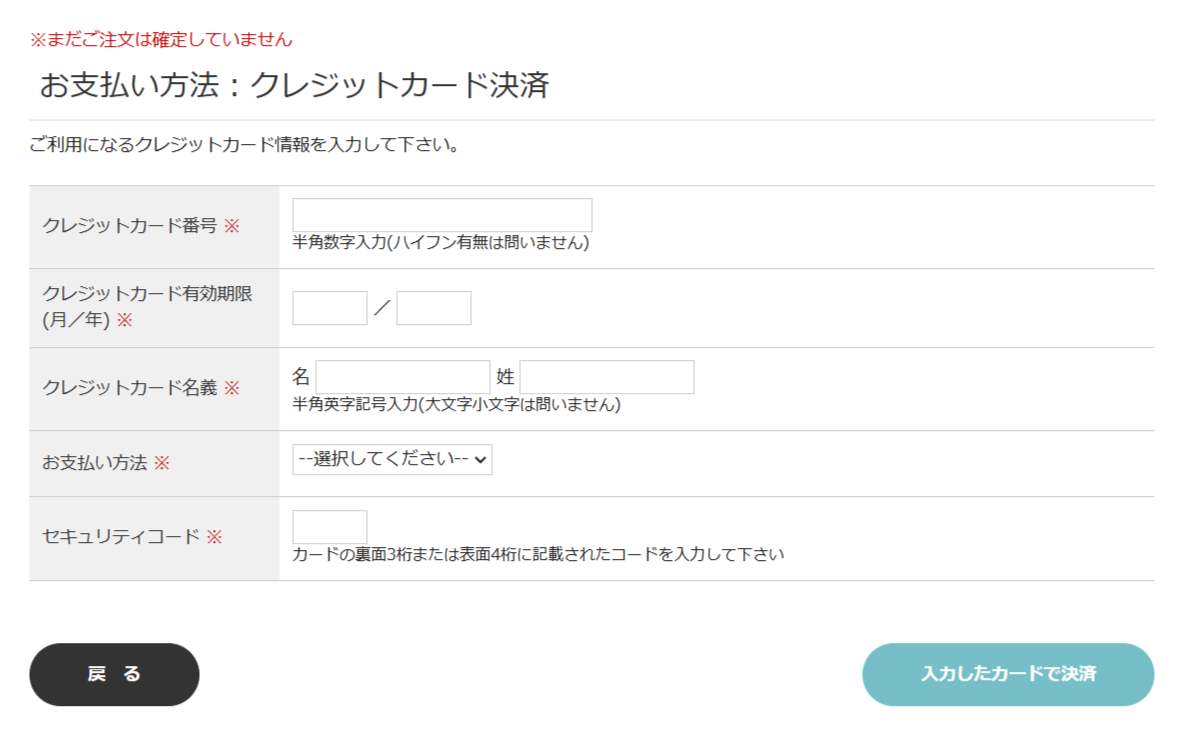Click the クレジットカード番号 row label
This screenshot has height=738, width=1195.
tap(130, 226)
